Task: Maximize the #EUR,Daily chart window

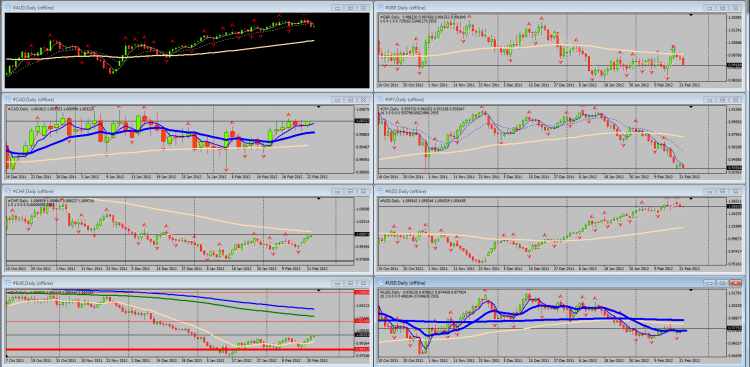Action: pyautogui.click(x=351, y=283)
